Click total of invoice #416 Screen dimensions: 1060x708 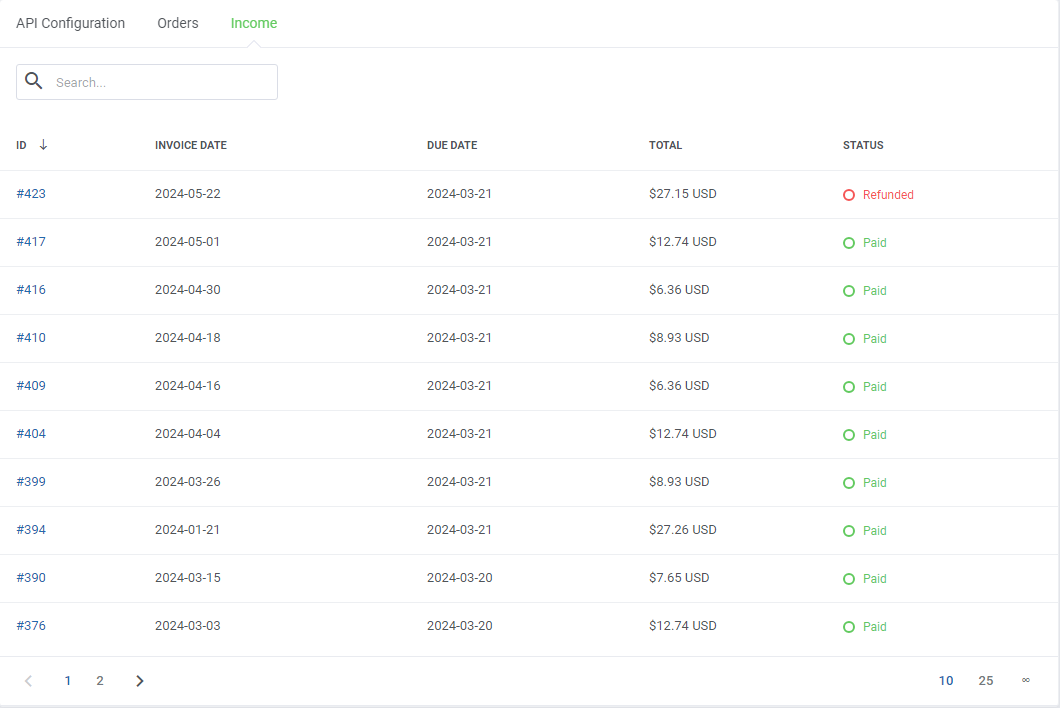click(x=679, y=289)
